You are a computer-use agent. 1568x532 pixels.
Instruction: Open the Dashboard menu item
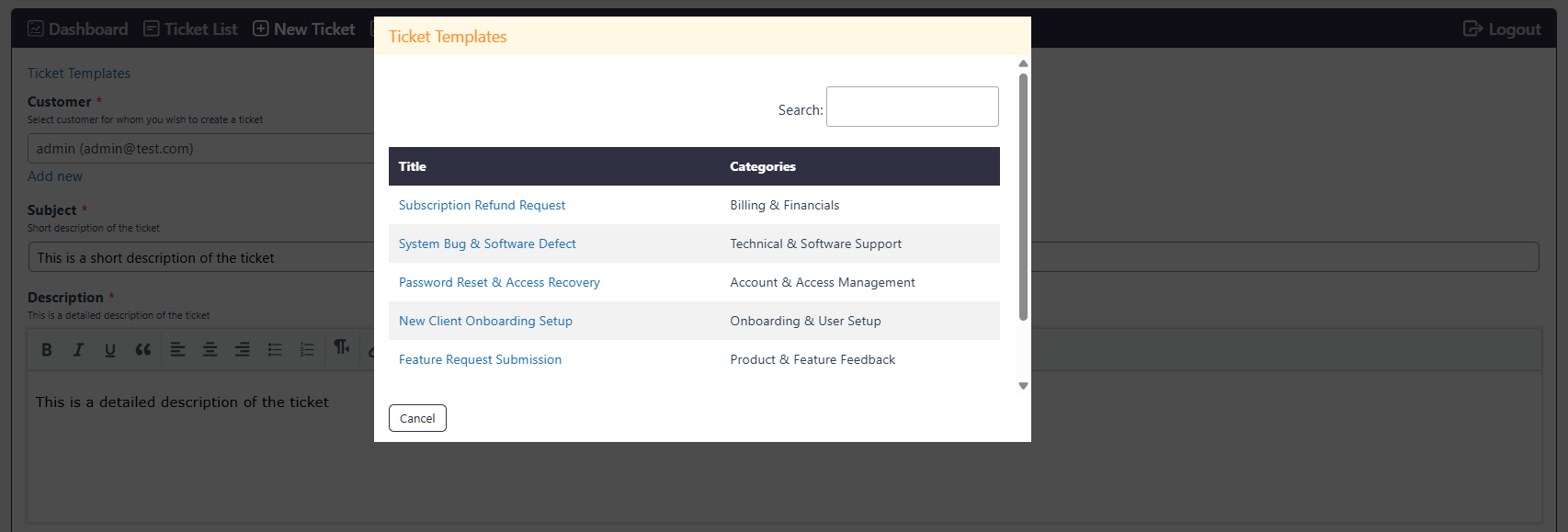click(x=78, y=29)
